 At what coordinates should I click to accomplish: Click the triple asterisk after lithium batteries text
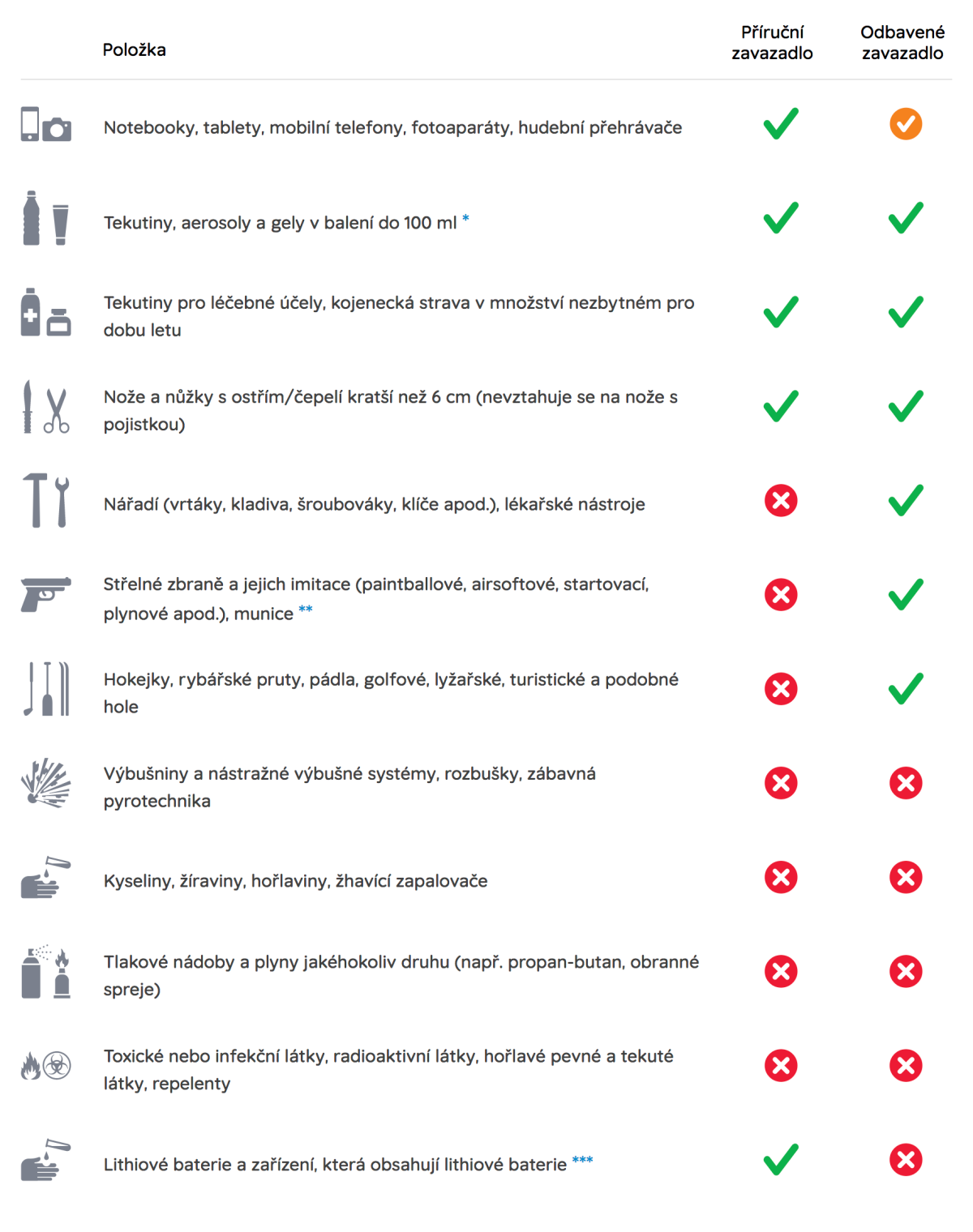pyautogui.click(x=582, y=1160)
